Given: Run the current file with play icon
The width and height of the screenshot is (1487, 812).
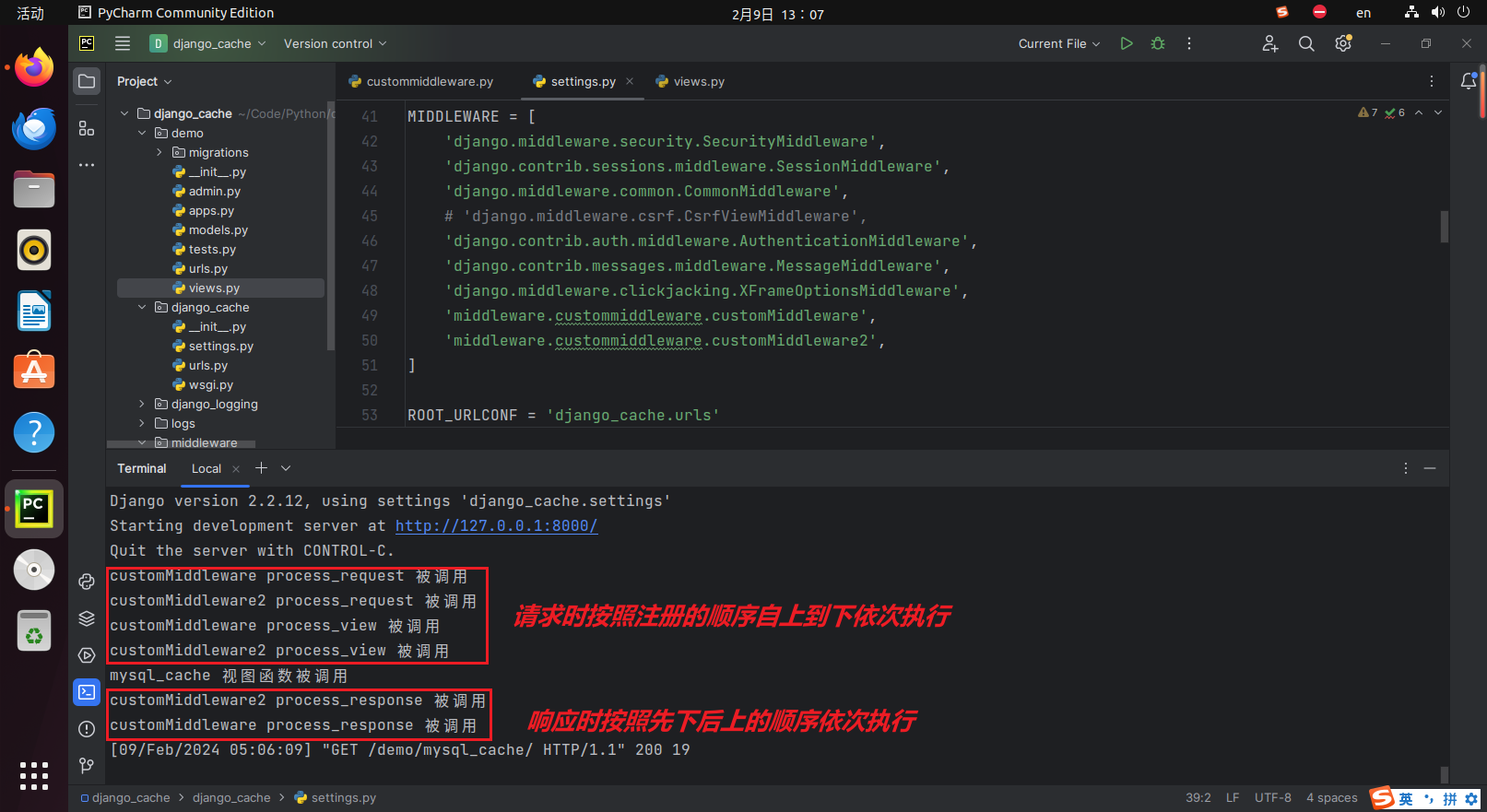Looking at the screenshot, I should click(1127, 43).
